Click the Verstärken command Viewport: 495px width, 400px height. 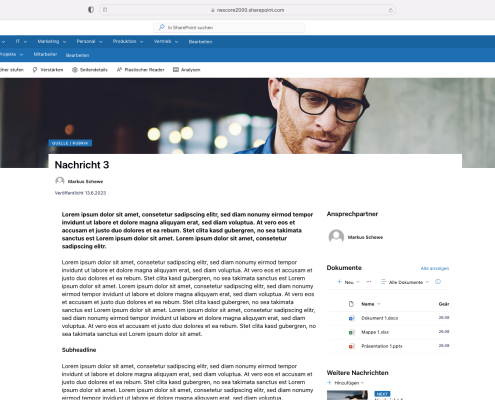(48, 70)
